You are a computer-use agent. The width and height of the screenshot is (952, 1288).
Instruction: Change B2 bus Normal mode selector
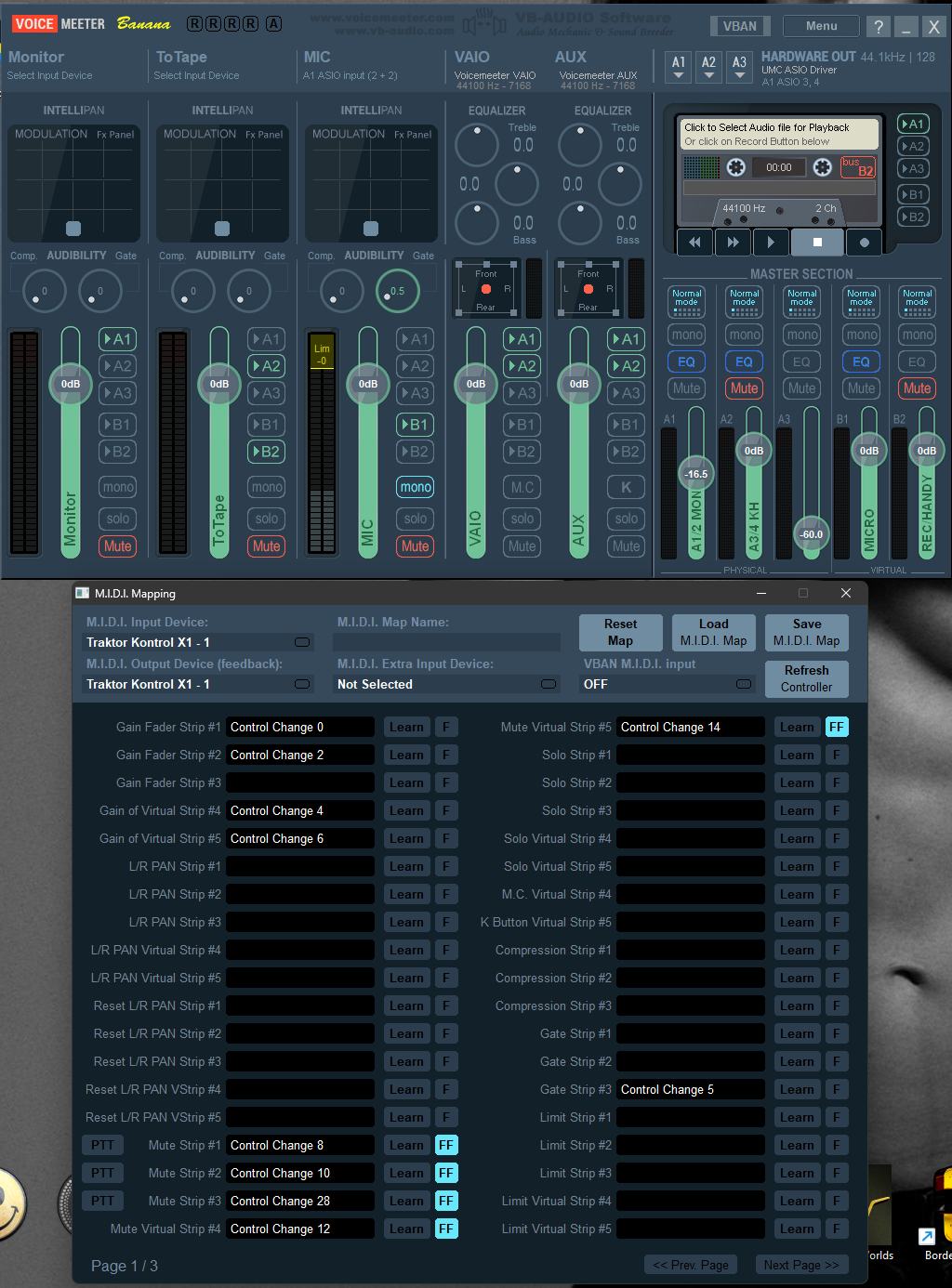pyautogui.click(x=917, y=300)
